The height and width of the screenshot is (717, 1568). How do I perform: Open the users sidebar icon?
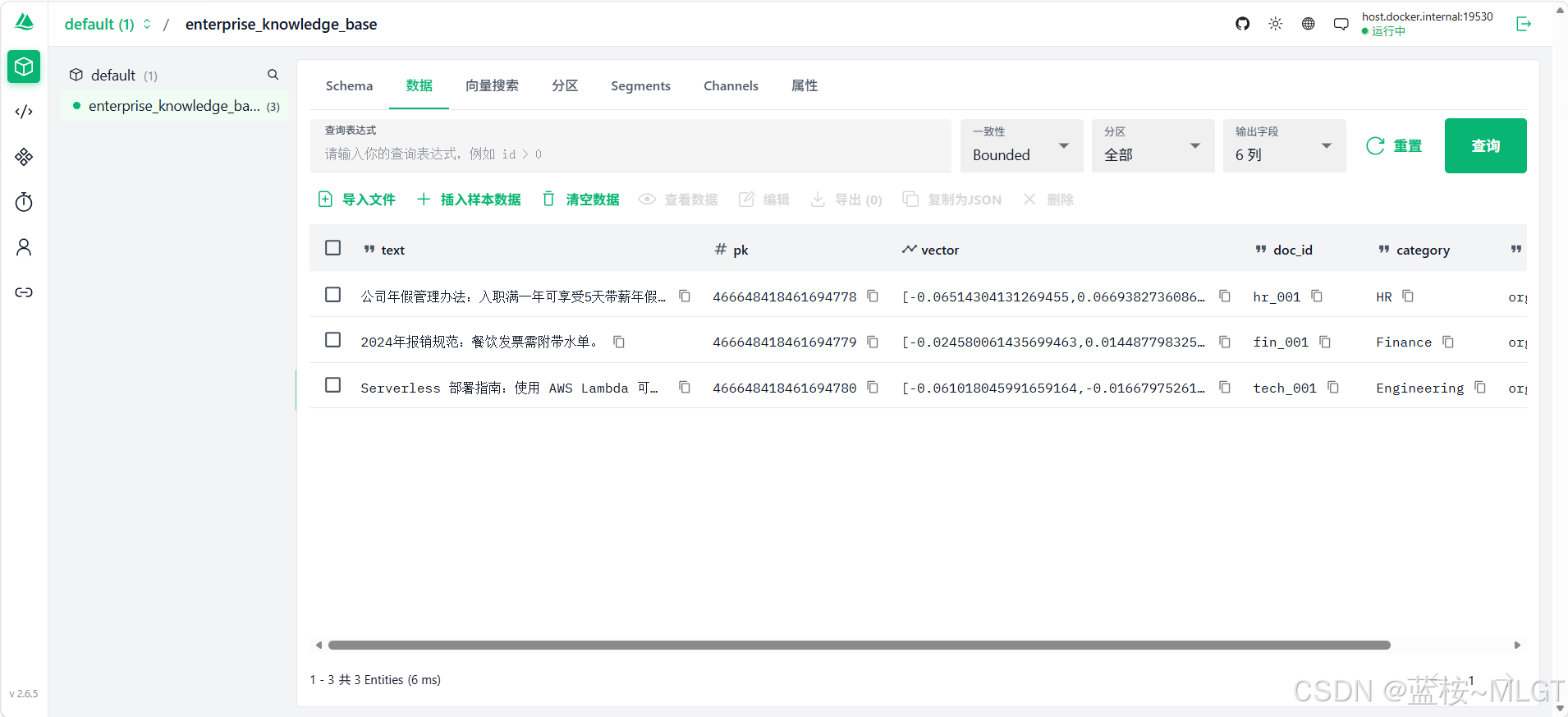24,247
